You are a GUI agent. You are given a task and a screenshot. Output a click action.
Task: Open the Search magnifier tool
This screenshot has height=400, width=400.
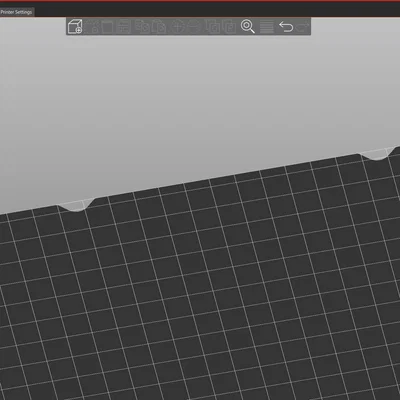[x=248, y=26]
